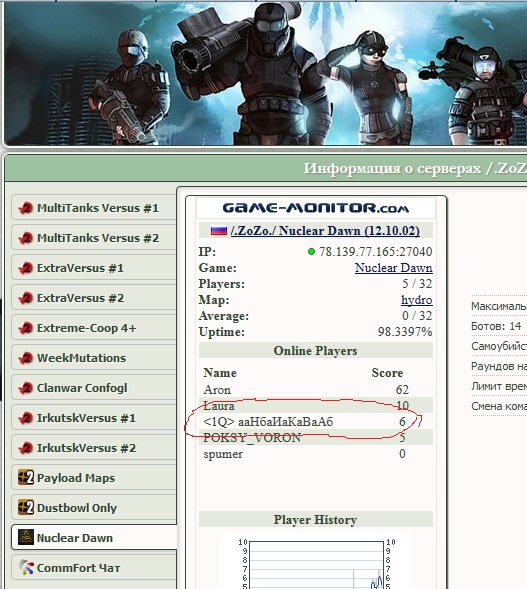
Task: Click the TF2 icon beside Payload Maps
Action: tap(26, 477)
